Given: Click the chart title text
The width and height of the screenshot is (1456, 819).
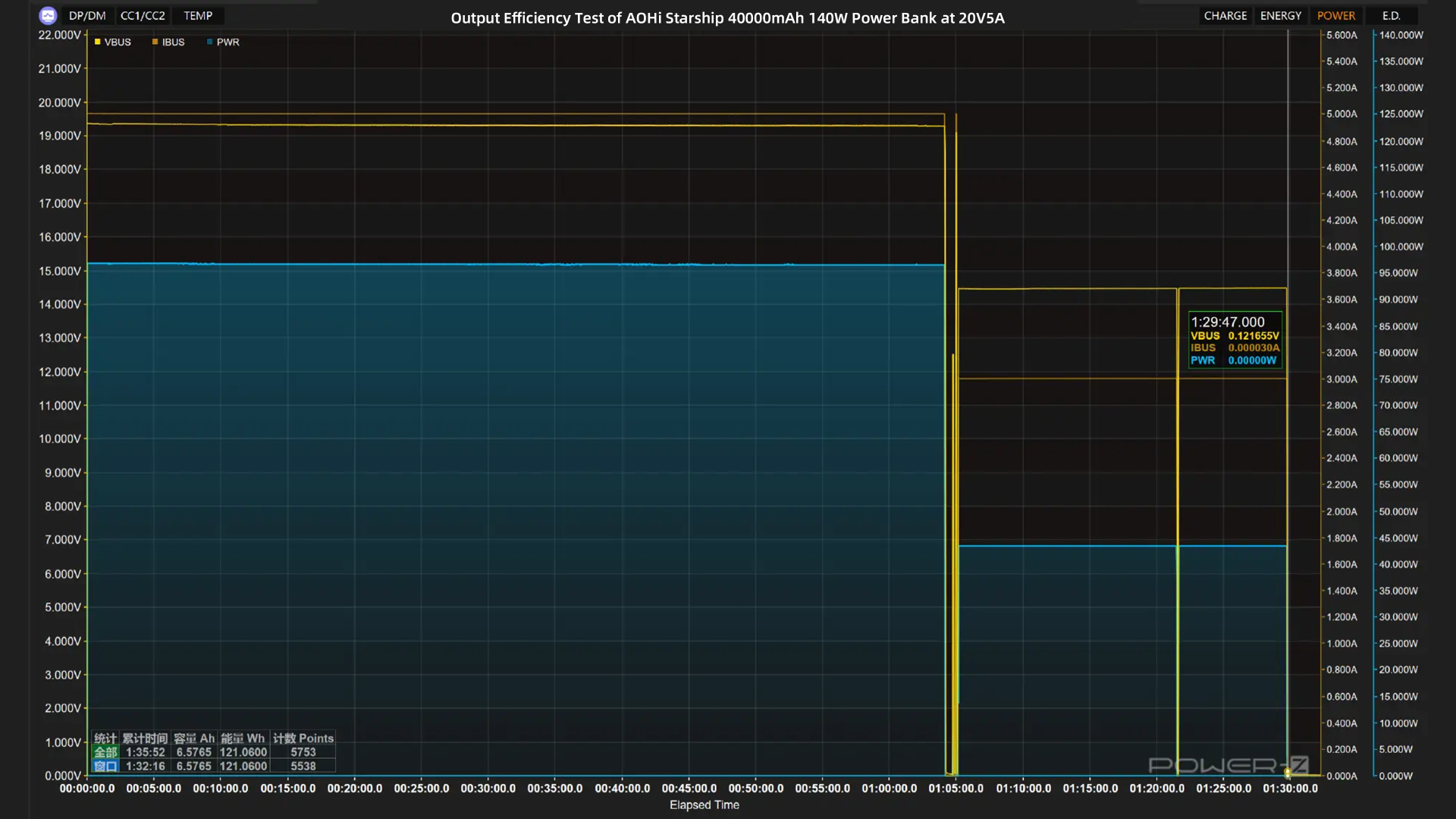Looking at the screenshot, I should point(727,18).
